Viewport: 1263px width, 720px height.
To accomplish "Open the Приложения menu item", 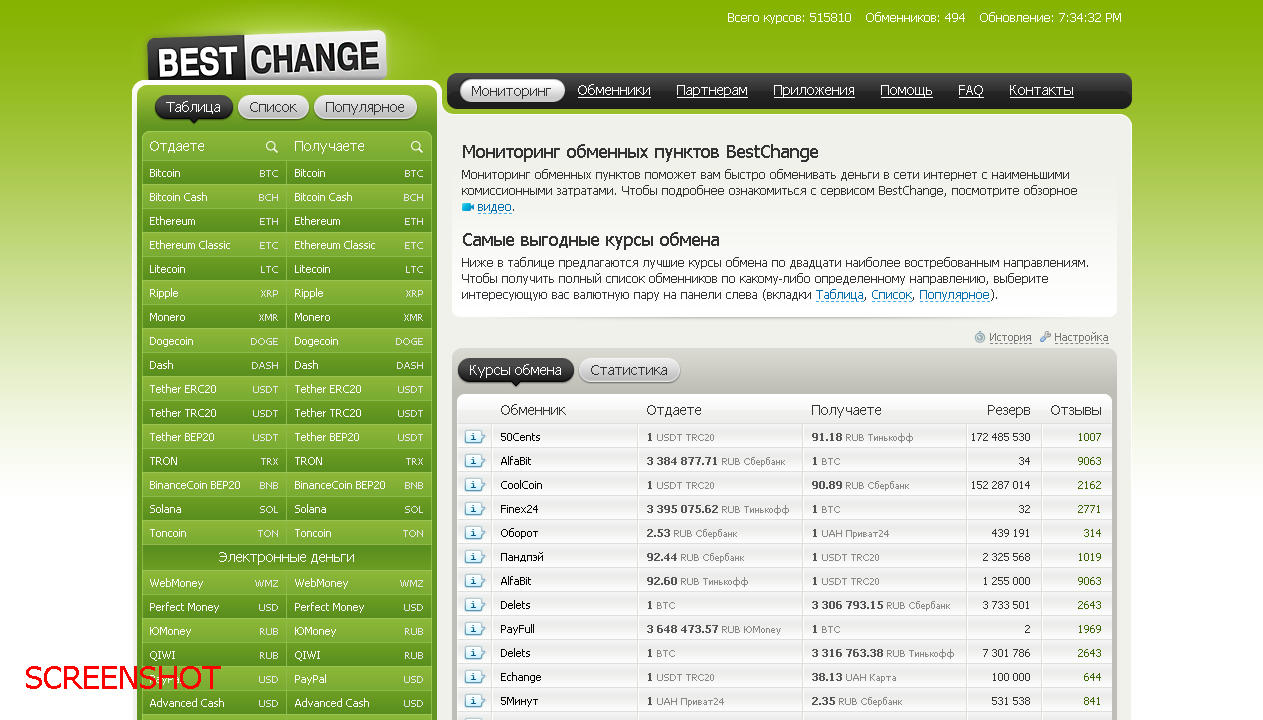I will [x=814, y=91].
